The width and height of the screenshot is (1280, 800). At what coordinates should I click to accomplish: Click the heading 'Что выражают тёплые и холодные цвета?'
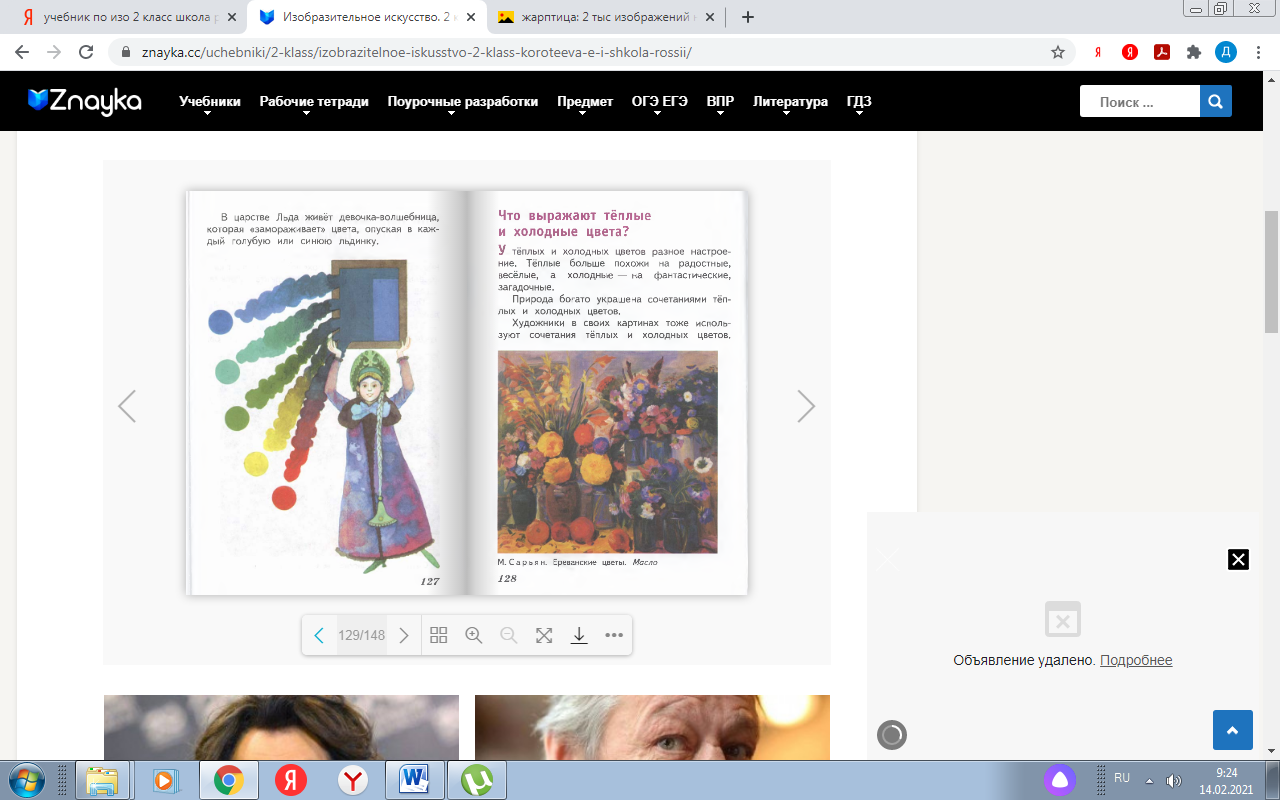(575, 223)
